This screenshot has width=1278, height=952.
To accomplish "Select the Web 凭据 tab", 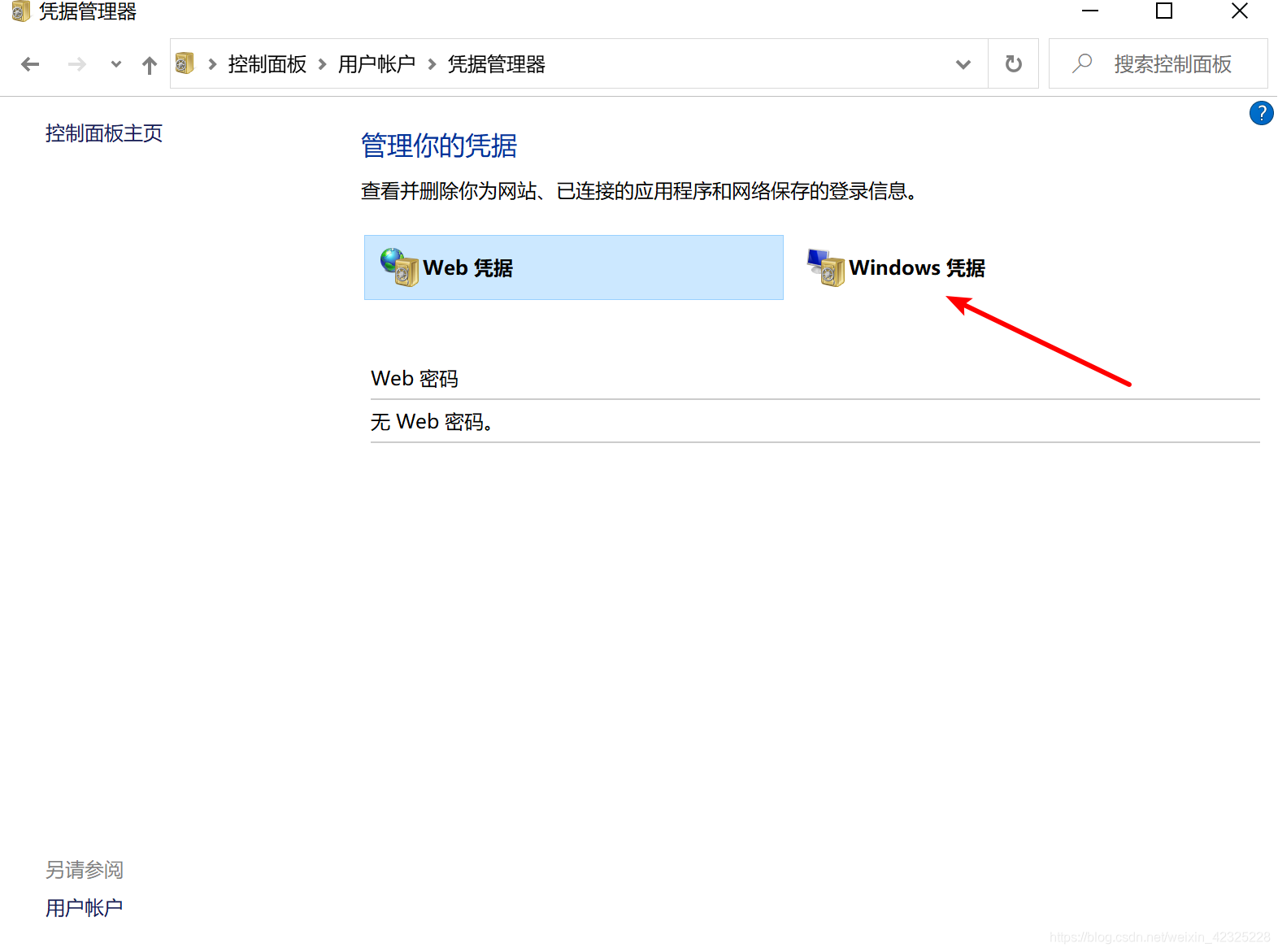I will tap(574, 267).
